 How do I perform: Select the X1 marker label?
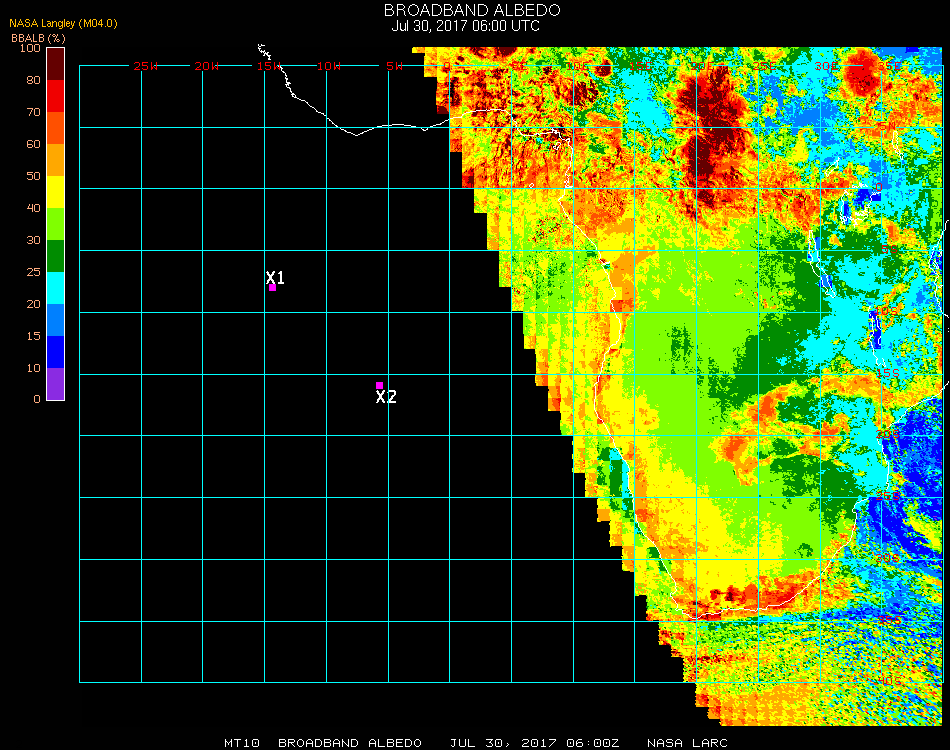pos(276,277)
